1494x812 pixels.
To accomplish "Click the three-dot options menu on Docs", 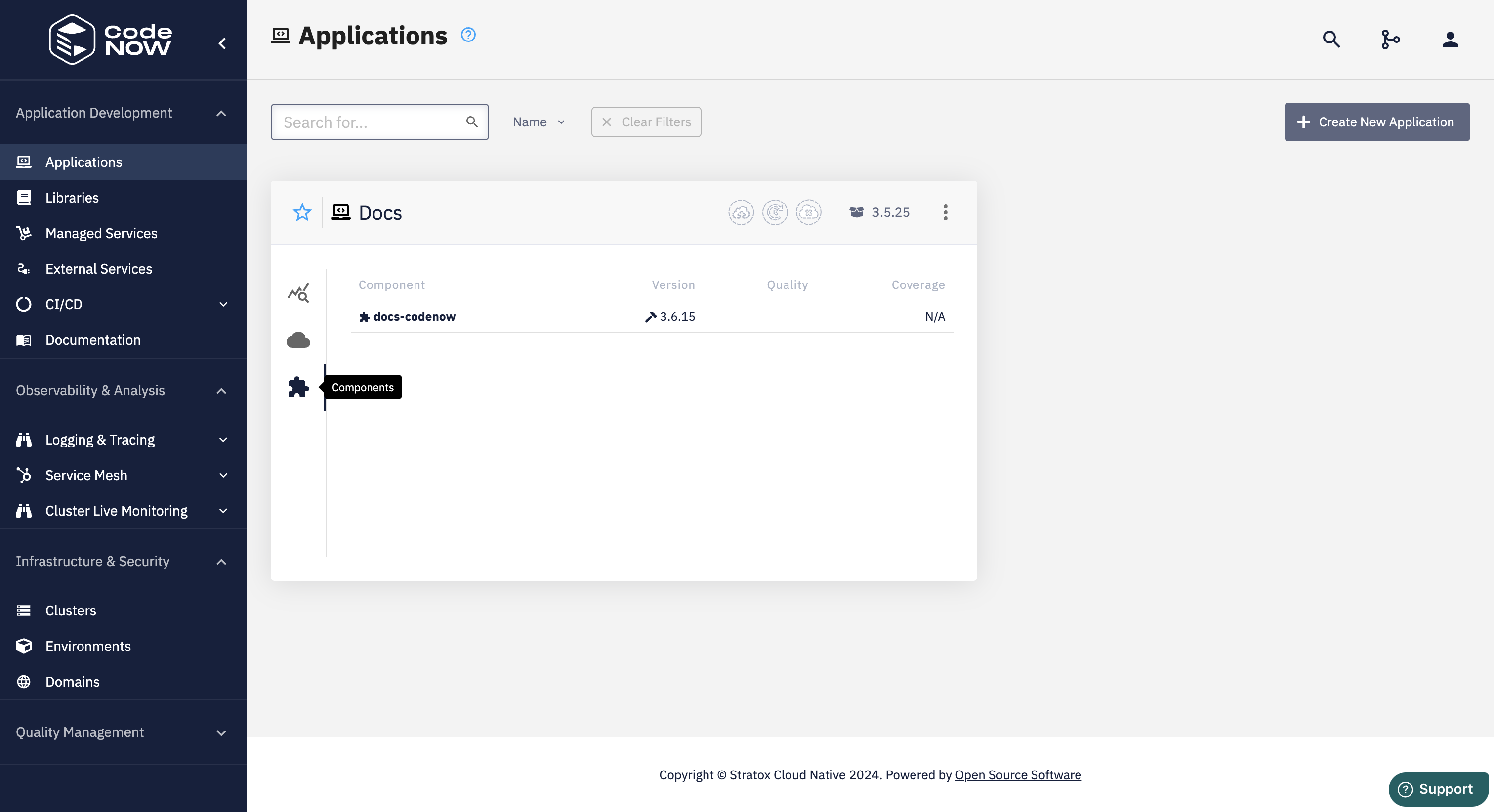I will [x=945, y=212].
